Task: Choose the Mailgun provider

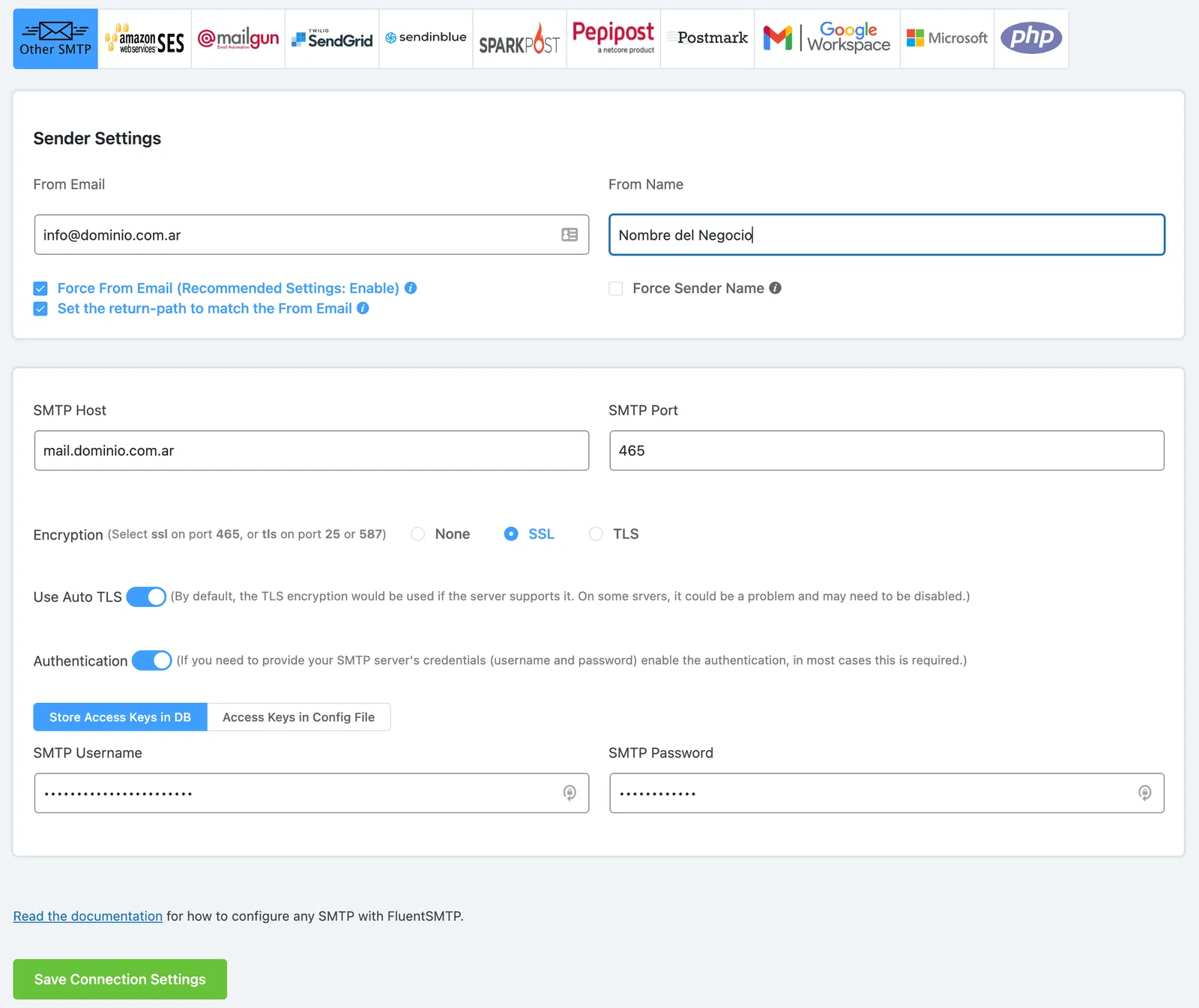Action: pyautogui.click(x=238, y=37)
